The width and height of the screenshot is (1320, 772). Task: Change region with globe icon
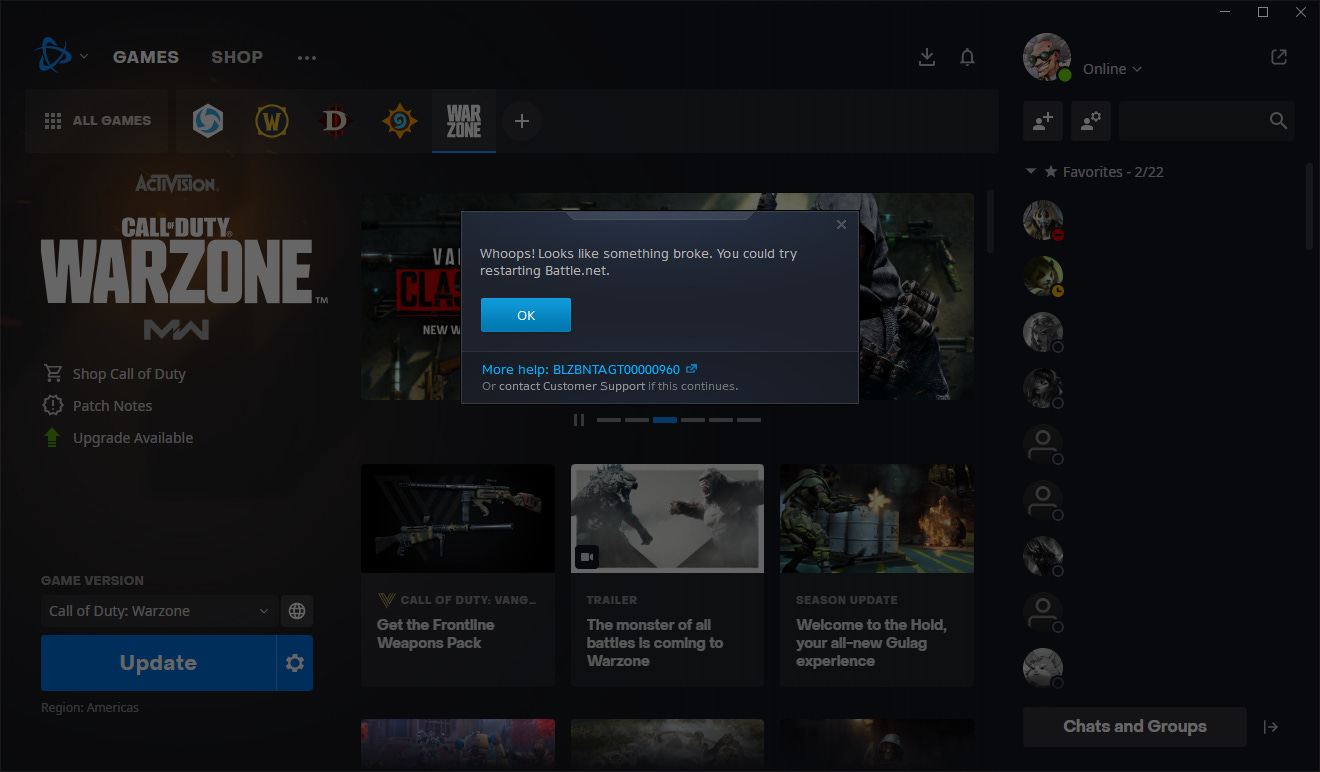(297, 611)
